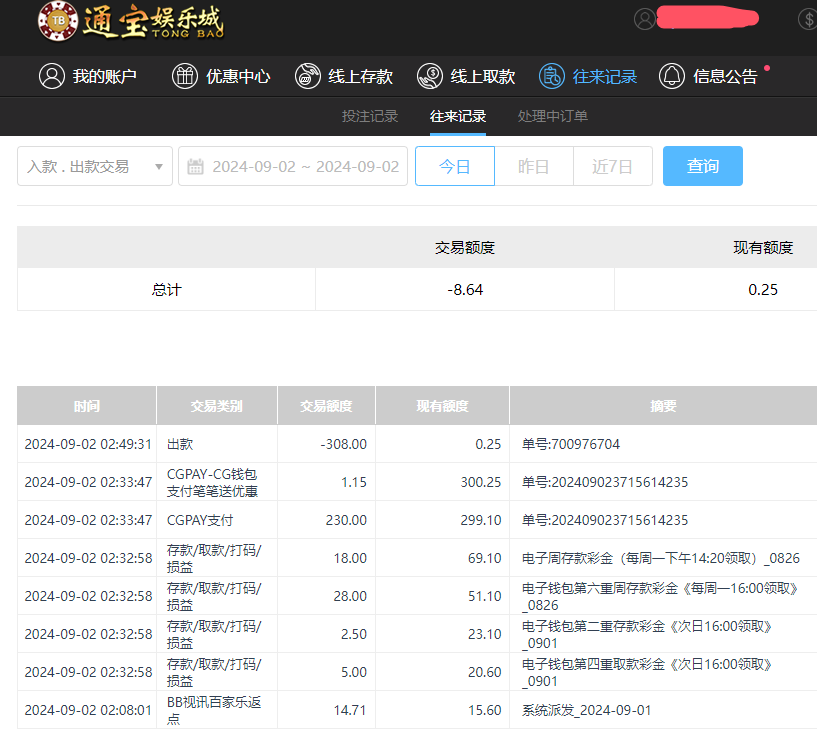Select the 总计 summary cell
This screenshot has width=817, height=729.
(165, 289)
